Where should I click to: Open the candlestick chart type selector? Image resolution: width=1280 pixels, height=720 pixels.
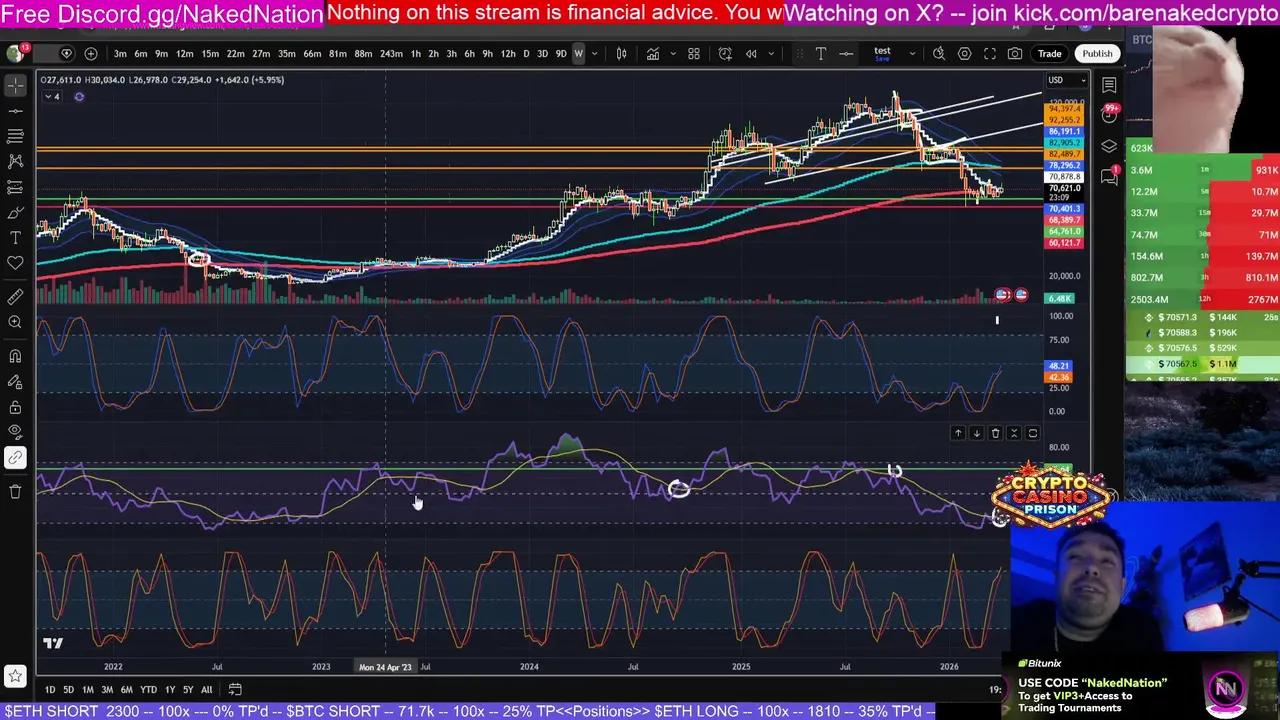coord(621,53)
